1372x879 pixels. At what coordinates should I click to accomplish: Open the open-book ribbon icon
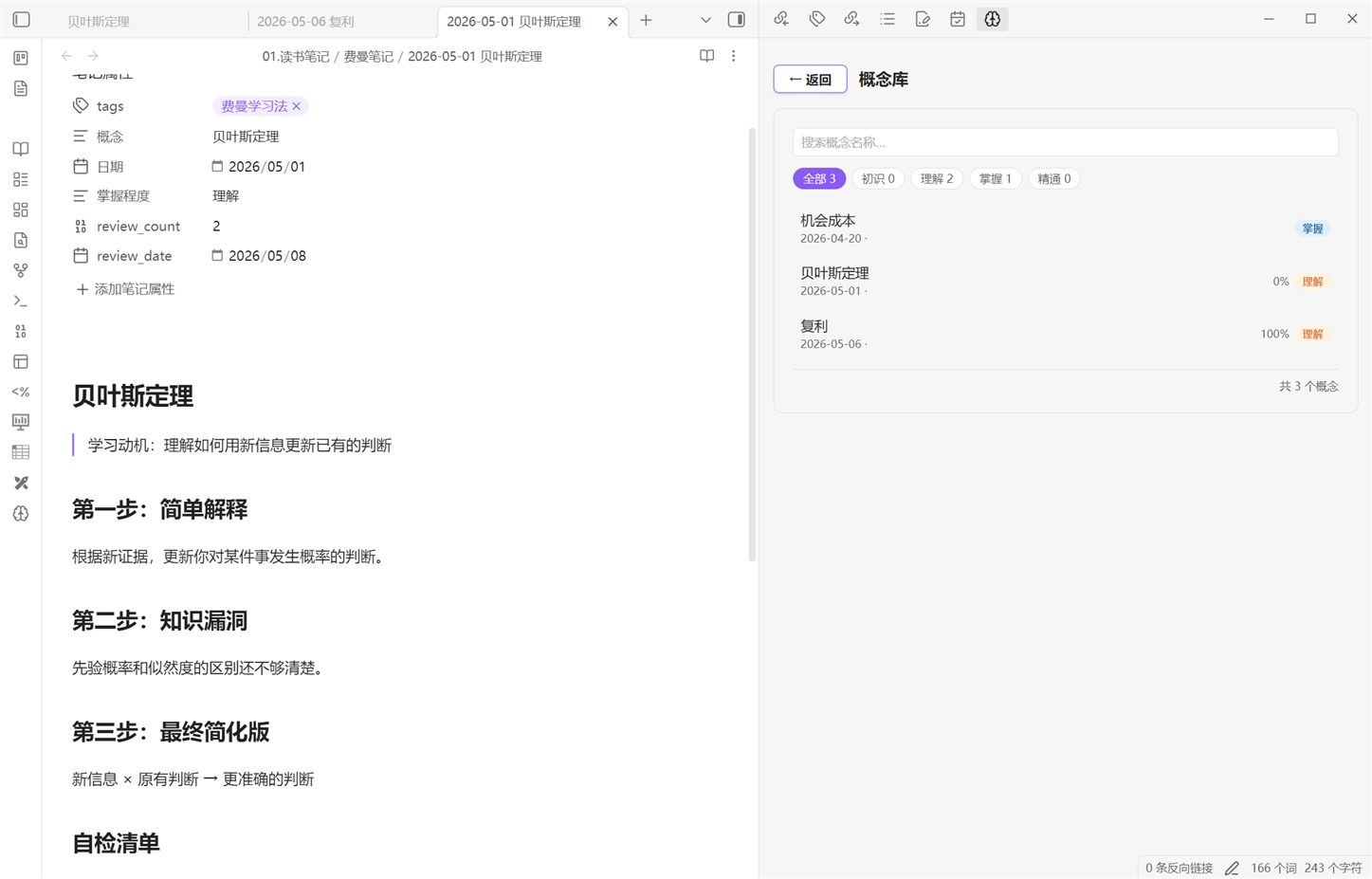click(x=21, y=149)
